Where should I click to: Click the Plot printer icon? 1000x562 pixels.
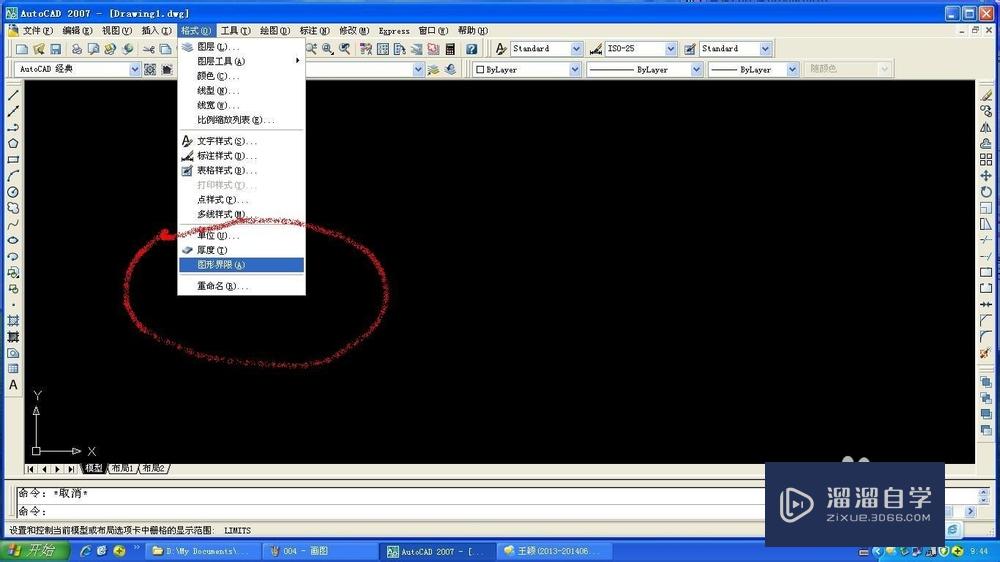(77, 49)
